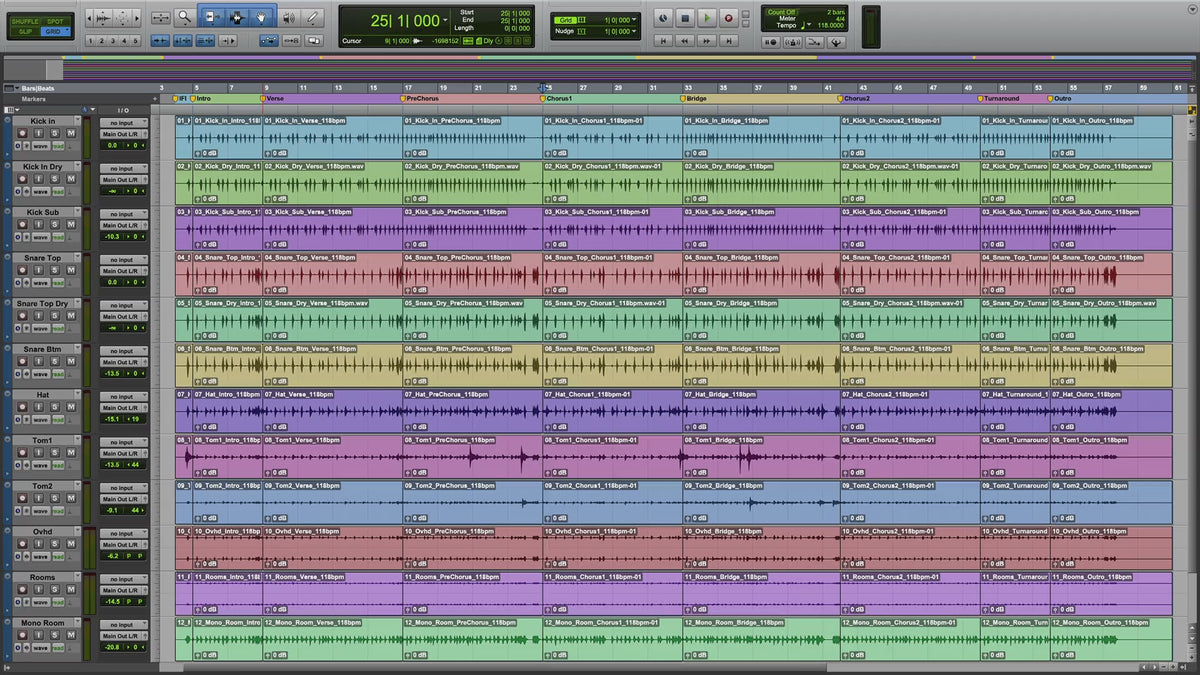The image size is (1200, 675).
Task: Click the Ovhd automation mode 'read' button
Action: point(58,557)
